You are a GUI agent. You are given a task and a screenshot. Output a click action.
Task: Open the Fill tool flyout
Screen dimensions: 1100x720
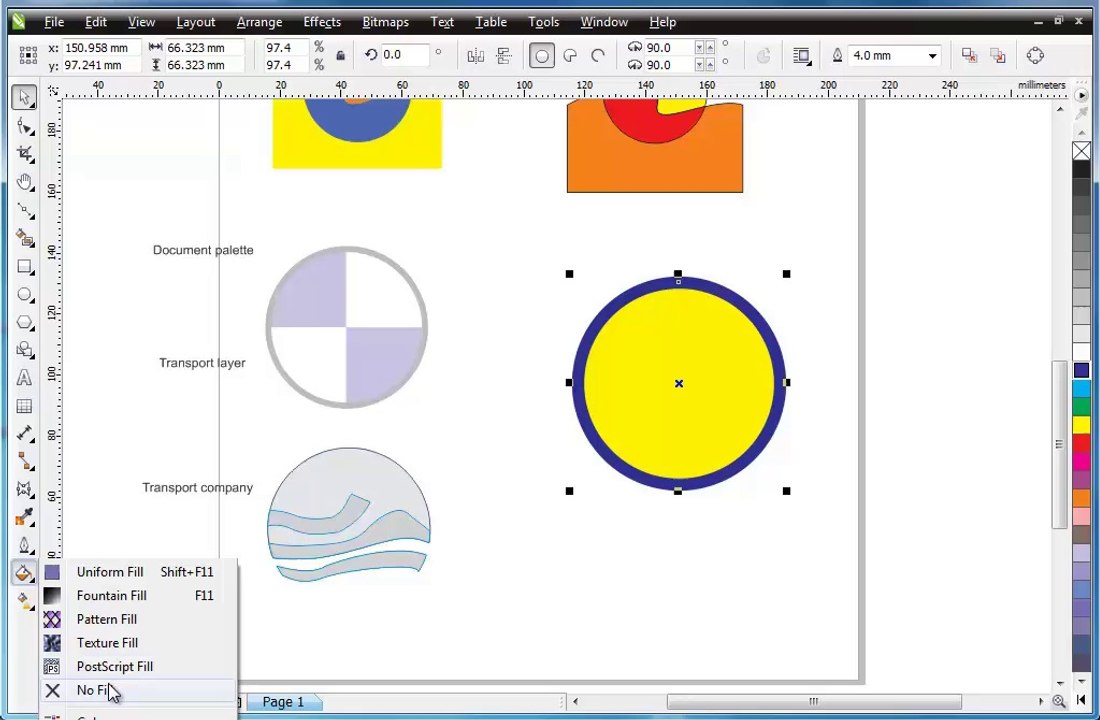click(x=24, y=573)
